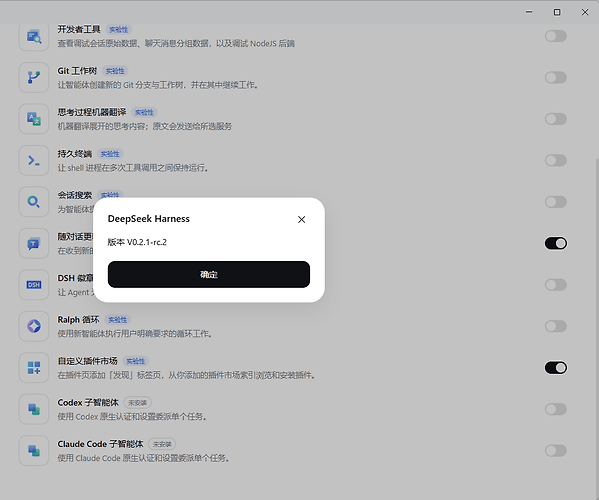
Task: Click the 版本 V0.2.1-rc.2 text
Action: click(137, 242)
